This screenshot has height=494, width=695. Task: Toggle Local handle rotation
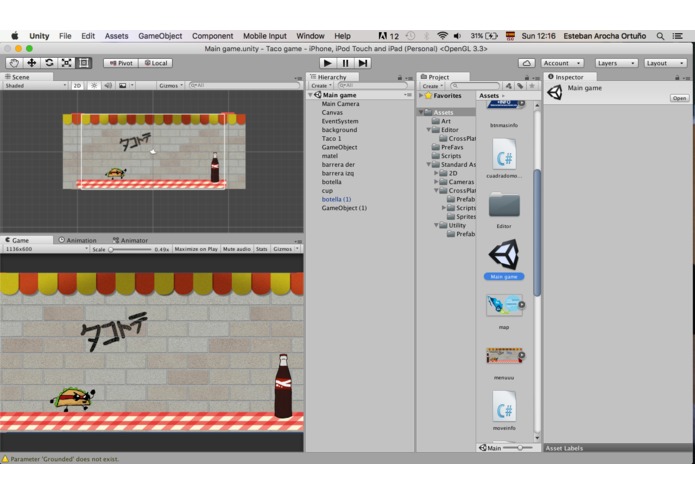156,63
